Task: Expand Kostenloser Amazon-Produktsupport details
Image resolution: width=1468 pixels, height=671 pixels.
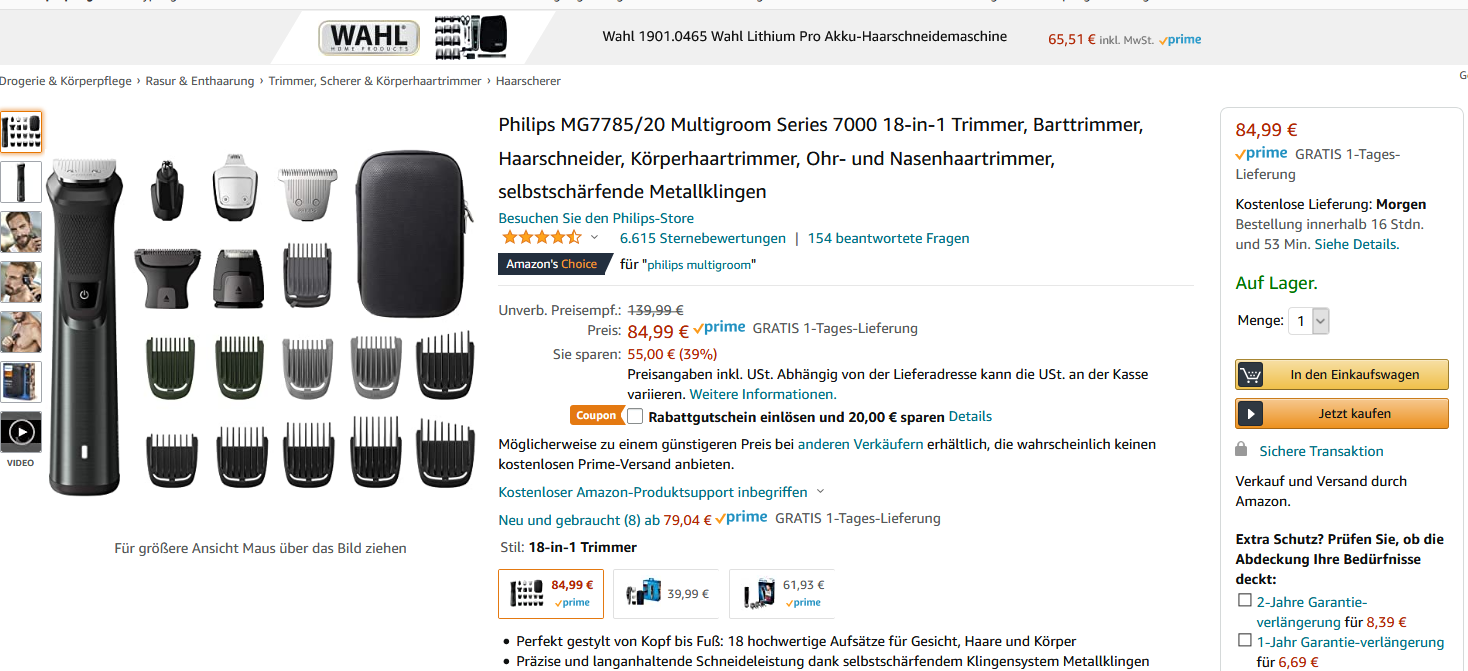Action: click(820, 492)
